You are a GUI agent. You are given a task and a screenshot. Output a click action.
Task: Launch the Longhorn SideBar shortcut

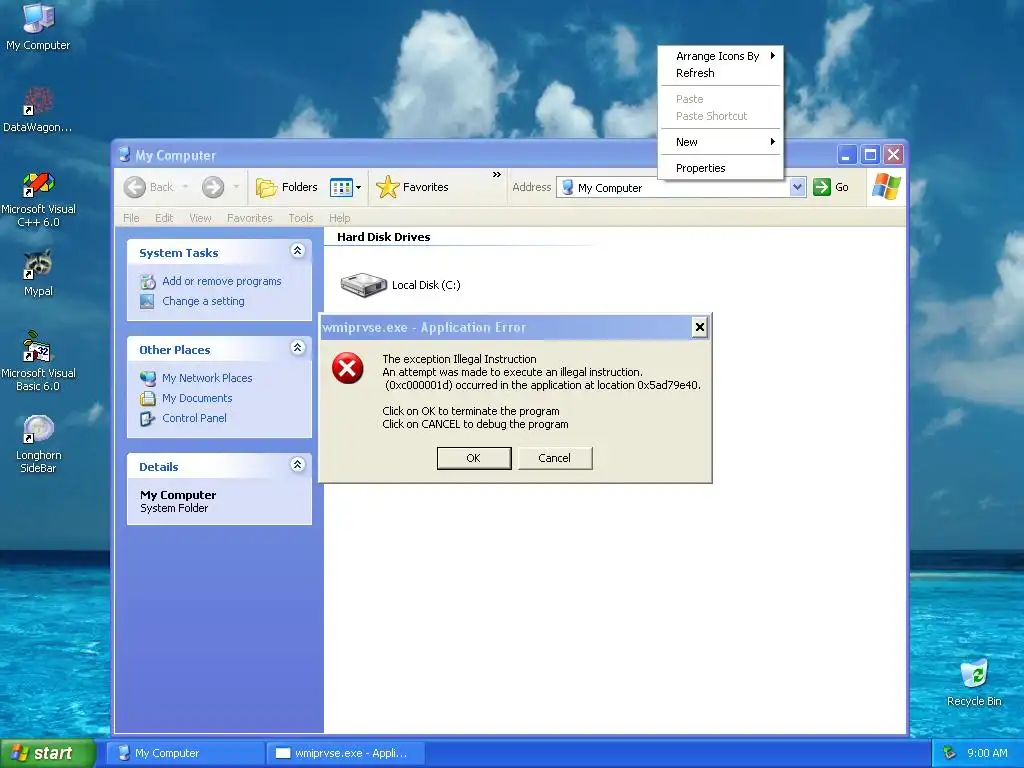pyautogui.click(x=38, y=443)
